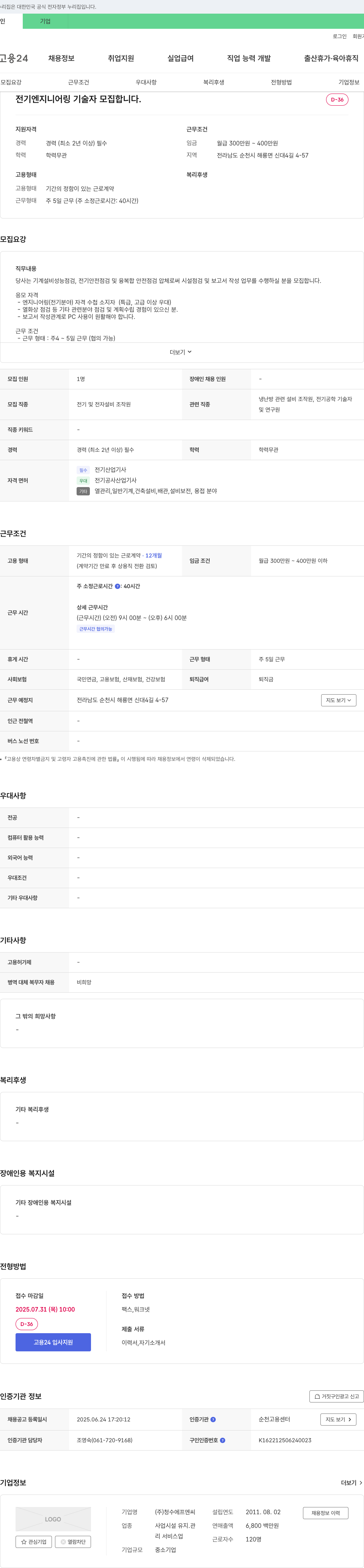364x1568 pixels.
Task: Open the 구인인증번호 help icon
Action: 223,1441
